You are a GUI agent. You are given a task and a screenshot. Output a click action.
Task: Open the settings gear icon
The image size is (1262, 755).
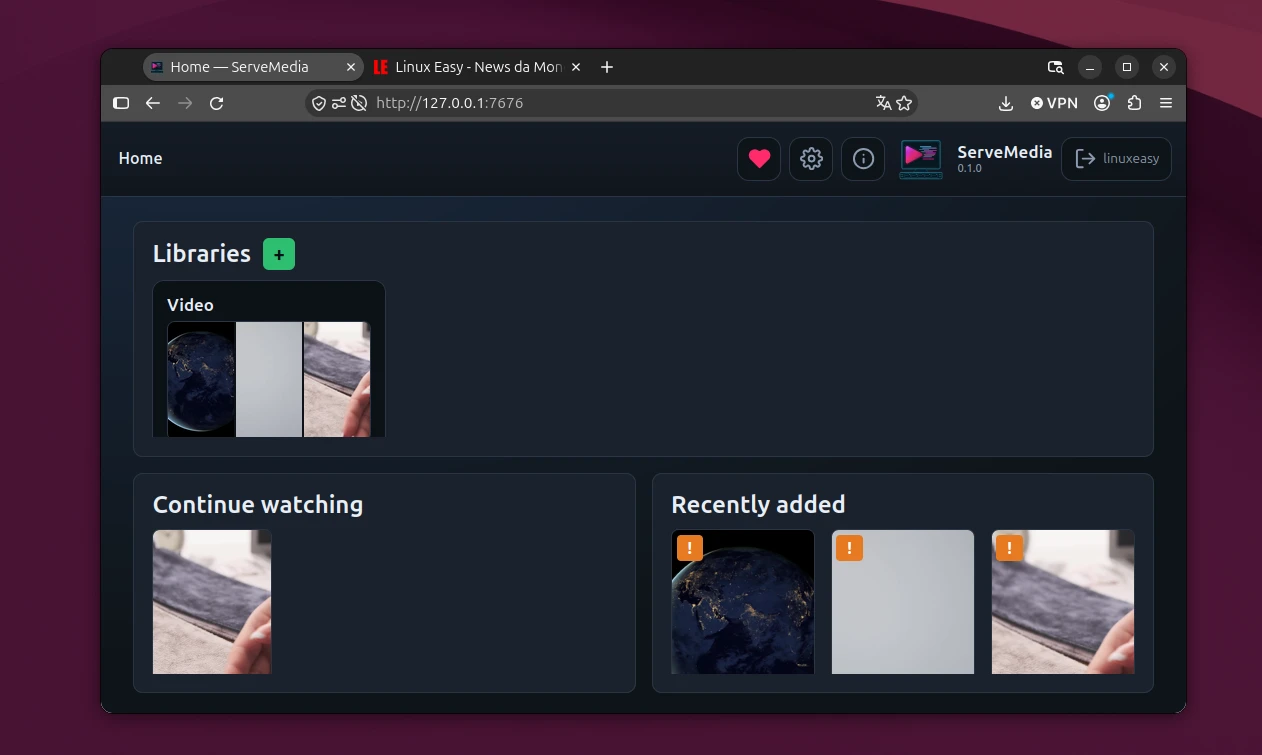coord(811,159)
